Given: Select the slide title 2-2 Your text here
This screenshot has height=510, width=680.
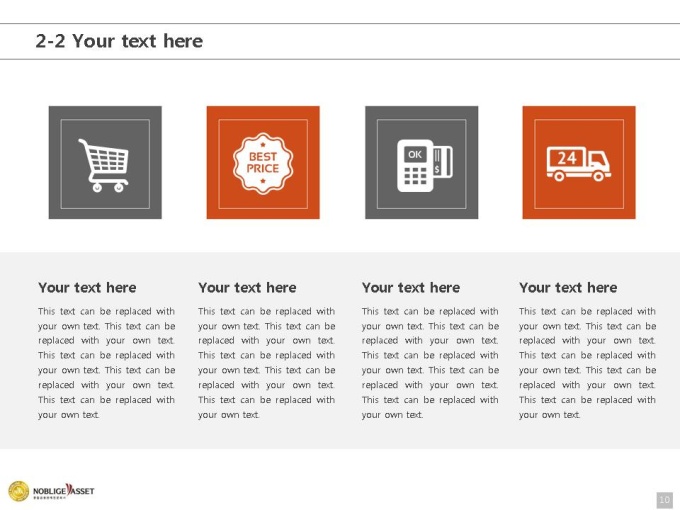Looking at the screenshot, I should coord(119,41).
